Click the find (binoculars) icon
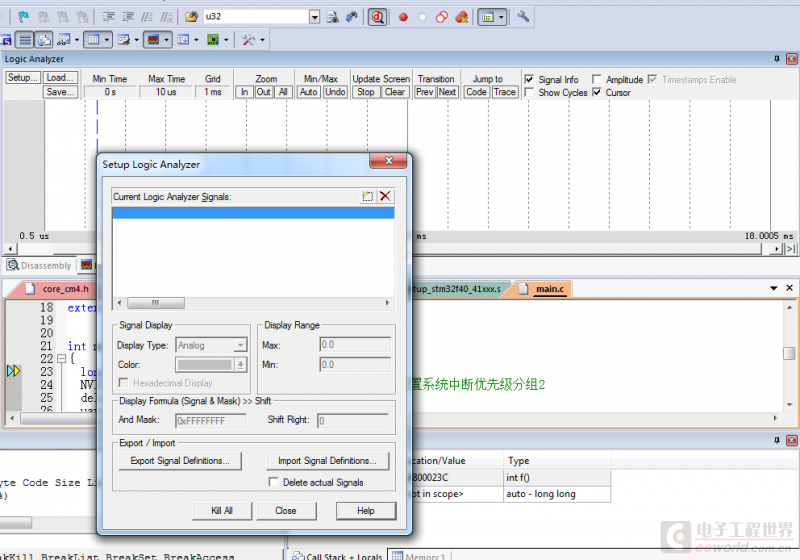Viewport: 800px width, 560px height. click(x=352, y=17)
